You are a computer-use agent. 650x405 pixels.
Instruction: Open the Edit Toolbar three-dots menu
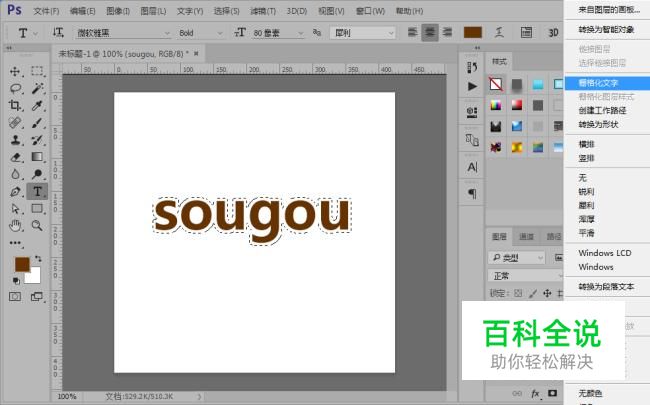[16, 243]
